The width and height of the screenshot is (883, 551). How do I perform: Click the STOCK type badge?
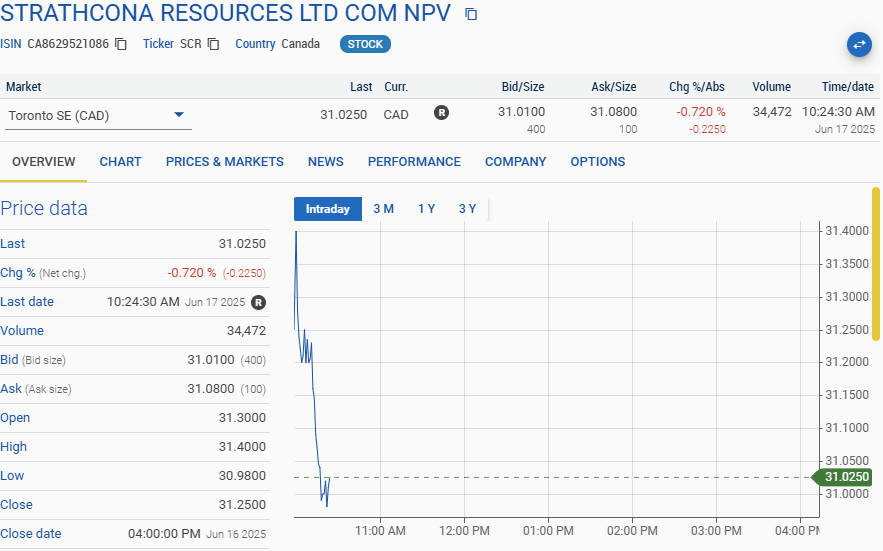(365, 44)
